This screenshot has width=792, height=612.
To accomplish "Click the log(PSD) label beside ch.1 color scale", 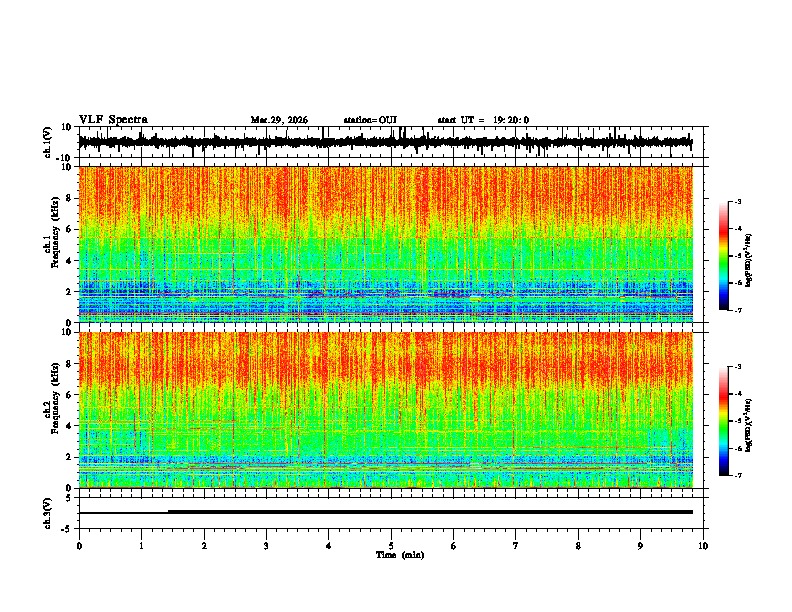I will click(749, 260).
